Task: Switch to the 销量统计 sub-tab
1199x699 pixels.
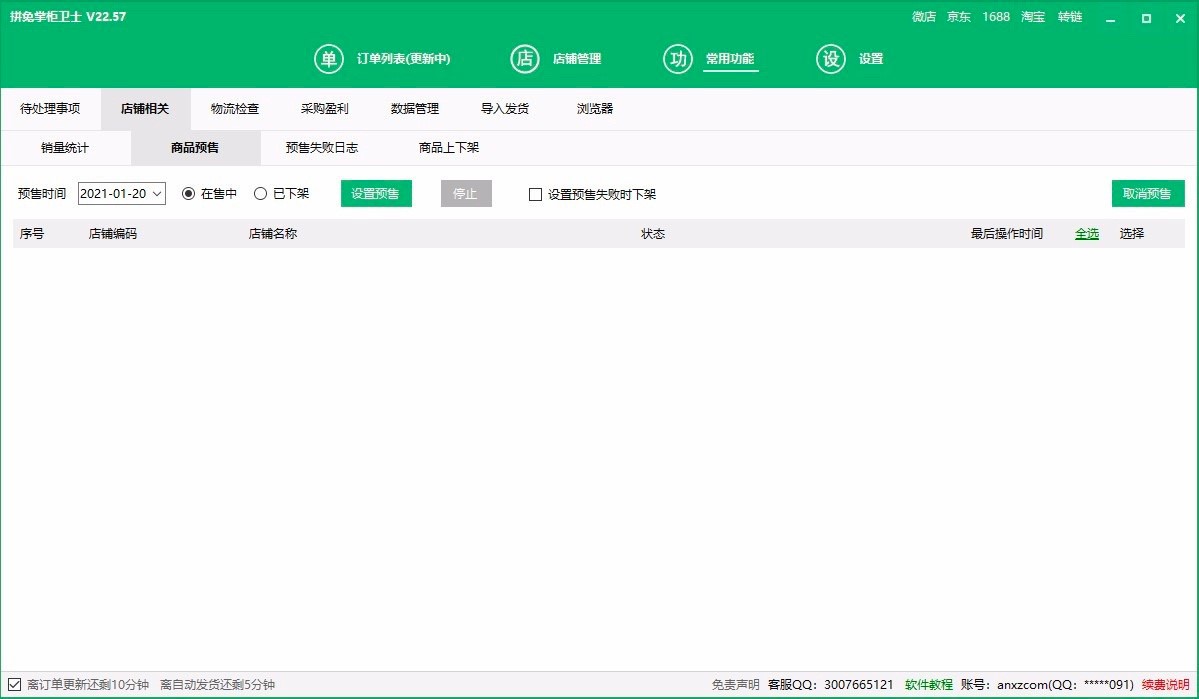Action: point(65,148)
